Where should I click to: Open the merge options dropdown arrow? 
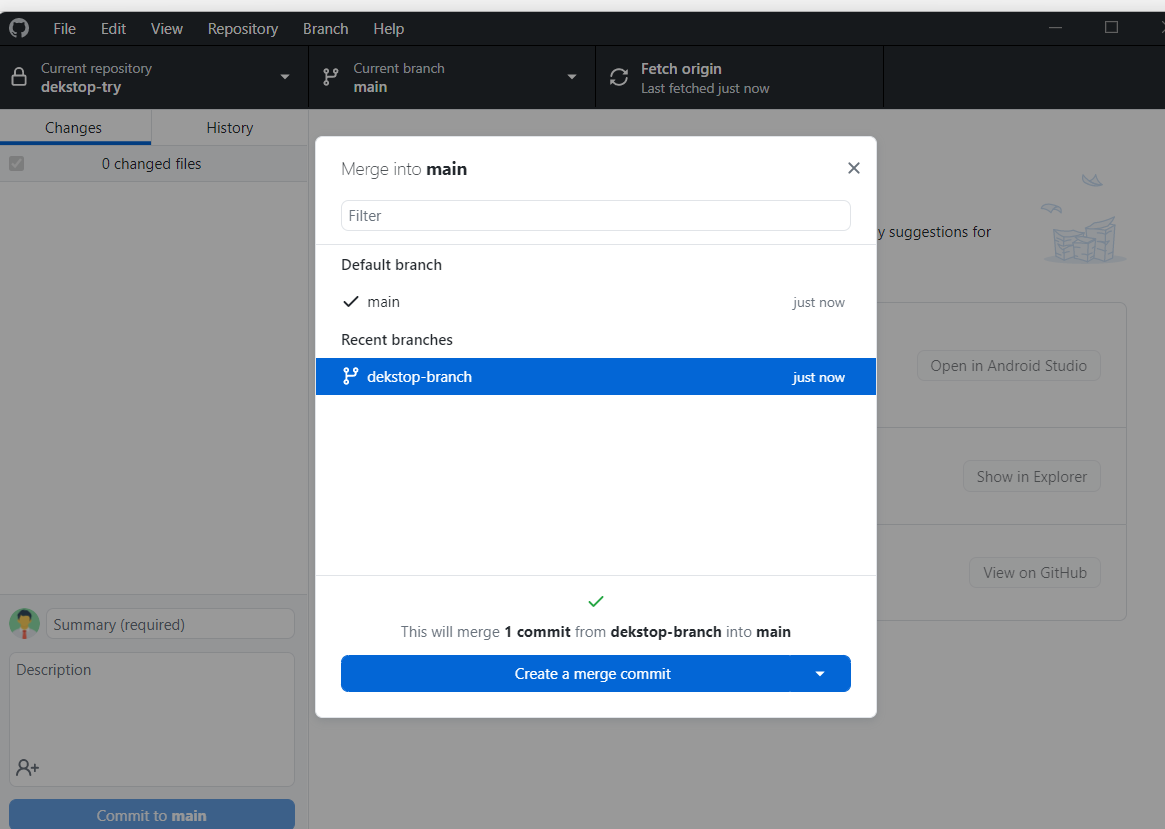tap(820, 673)
